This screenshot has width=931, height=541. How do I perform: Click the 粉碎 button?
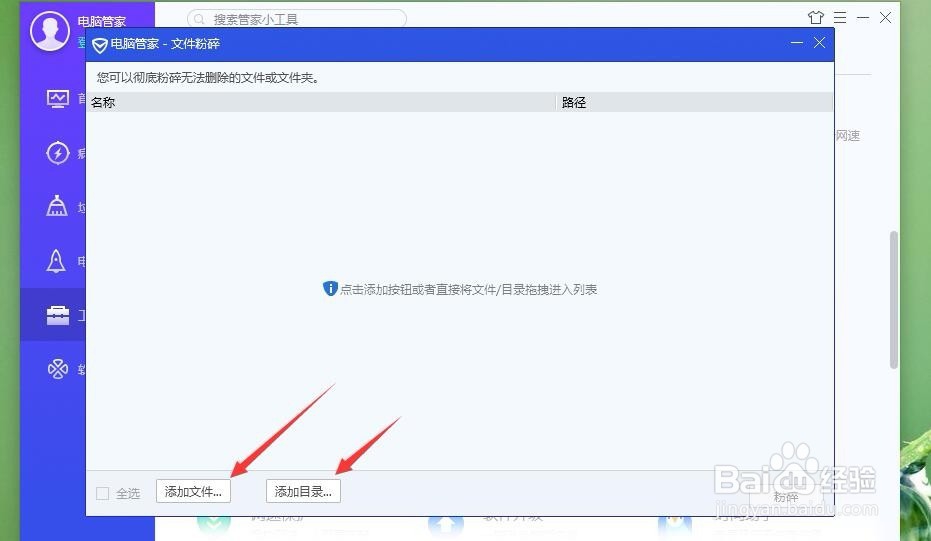(x=786, y=496)
